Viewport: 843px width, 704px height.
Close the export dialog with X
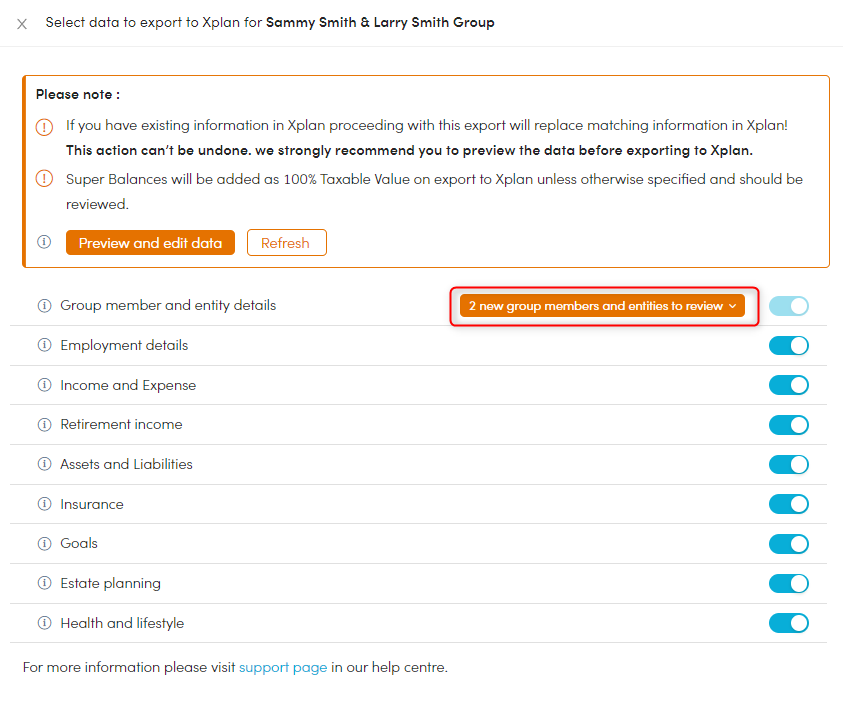click(22, 23)
